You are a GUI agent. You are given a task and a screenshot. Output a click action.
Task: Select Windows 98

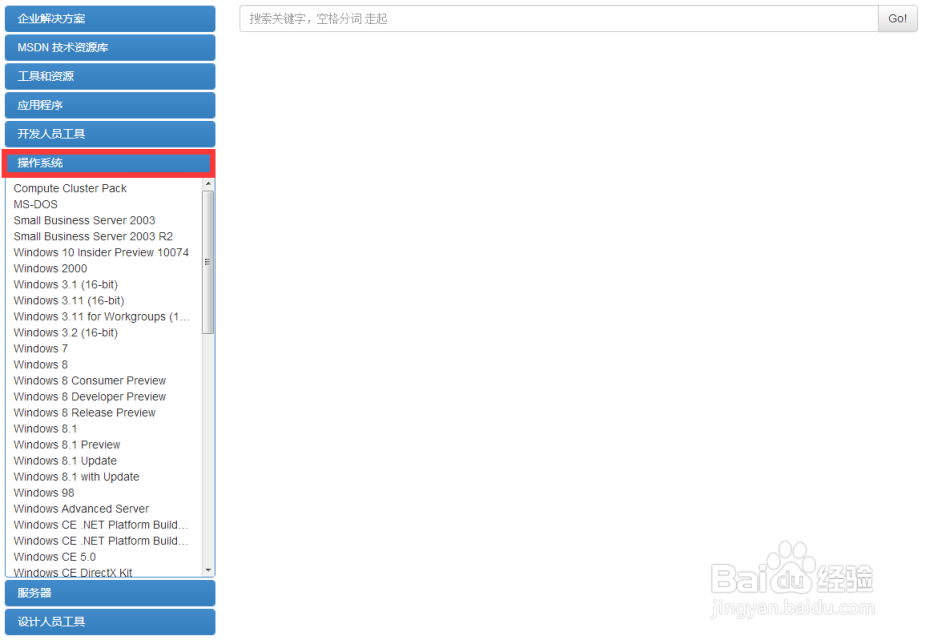[44, 492]
